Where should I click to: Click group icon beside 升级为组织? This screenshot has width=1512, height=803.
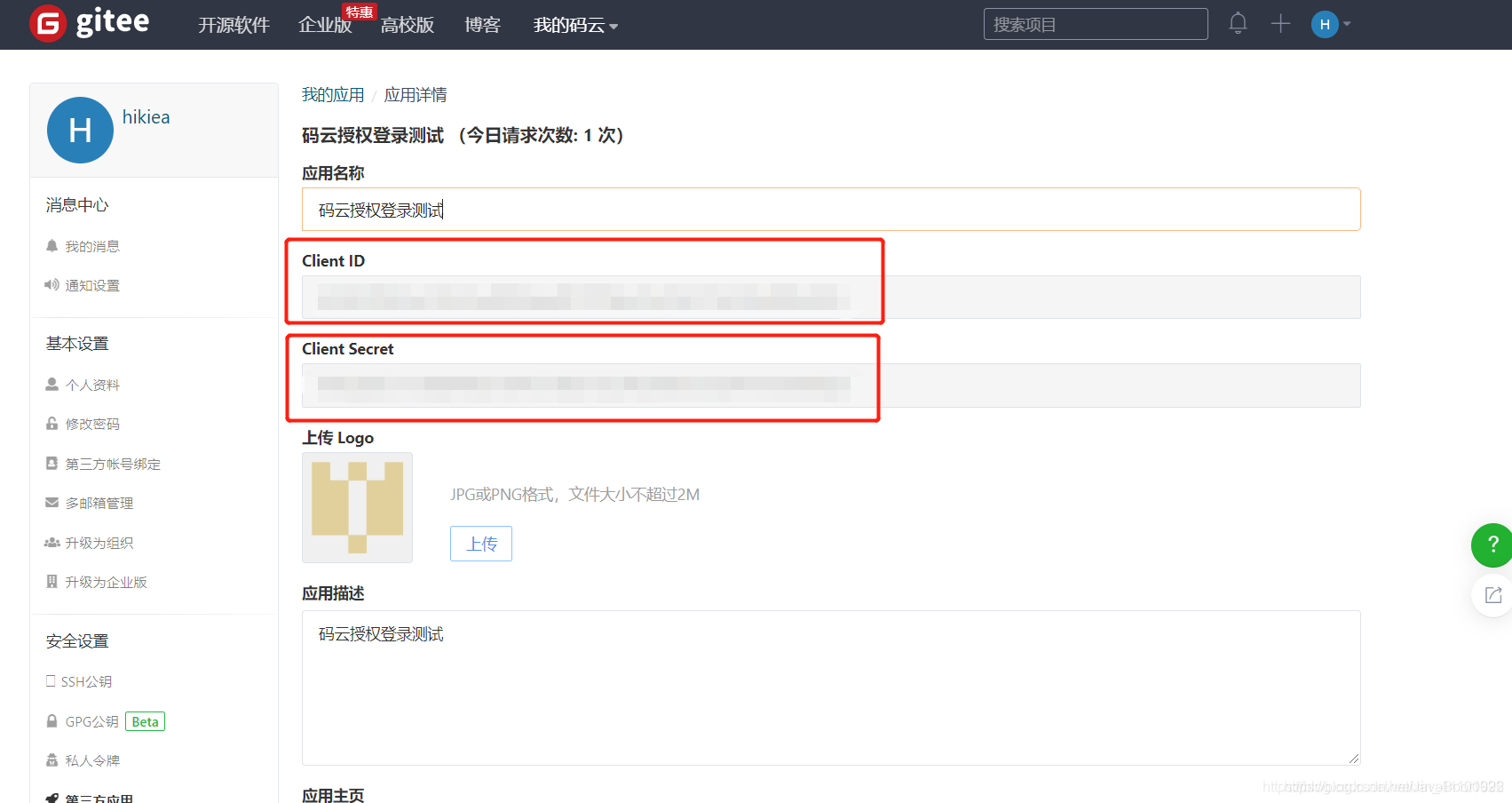pos(51,543)
